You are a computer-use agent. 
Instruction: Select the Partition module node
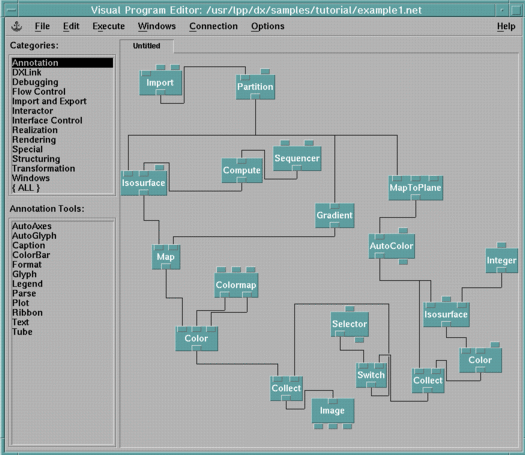255,87
